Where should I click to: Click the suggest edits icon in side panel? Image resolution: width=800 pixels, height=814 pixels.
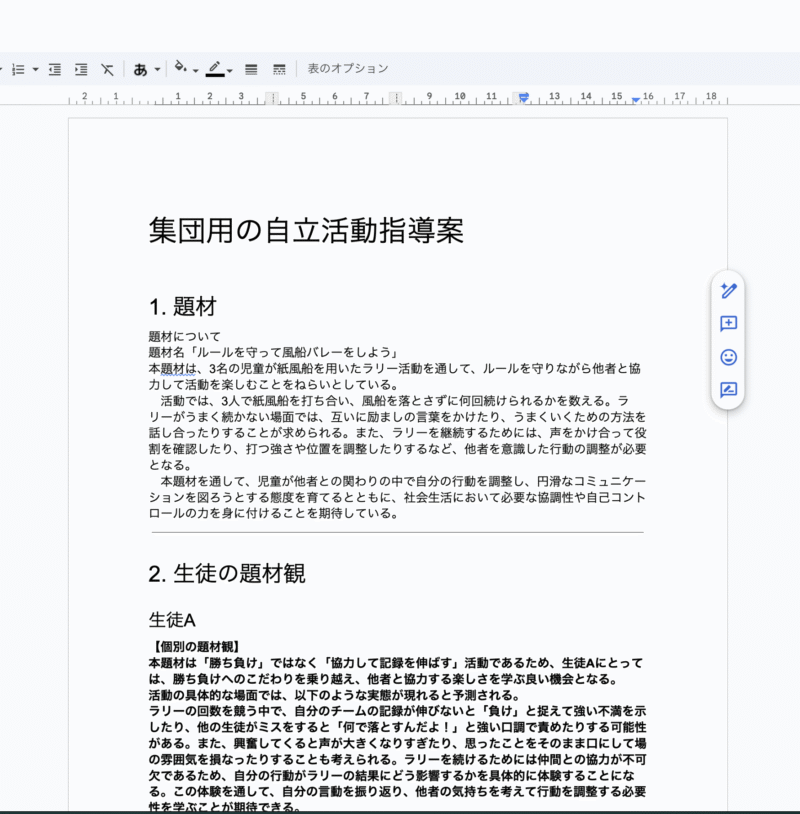click(728, 390)
